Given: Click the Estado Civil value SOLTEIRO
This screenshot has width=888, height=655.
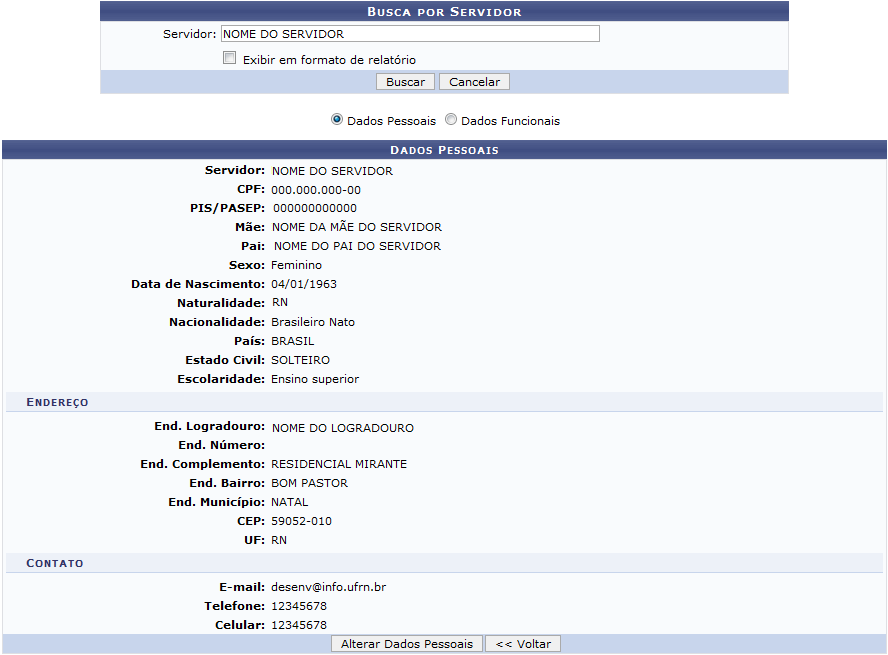Looking at the screenshot, I should pyautogui.click(x=300, y=360).
